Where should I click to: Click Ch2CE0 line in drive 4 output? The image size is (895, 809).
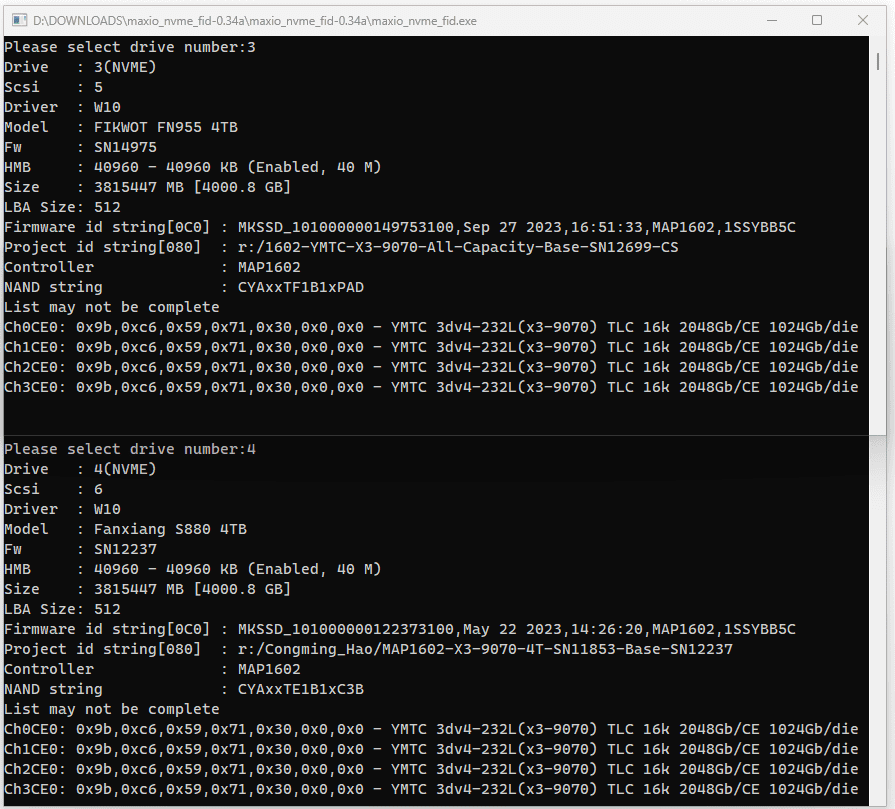click(431, 769)
